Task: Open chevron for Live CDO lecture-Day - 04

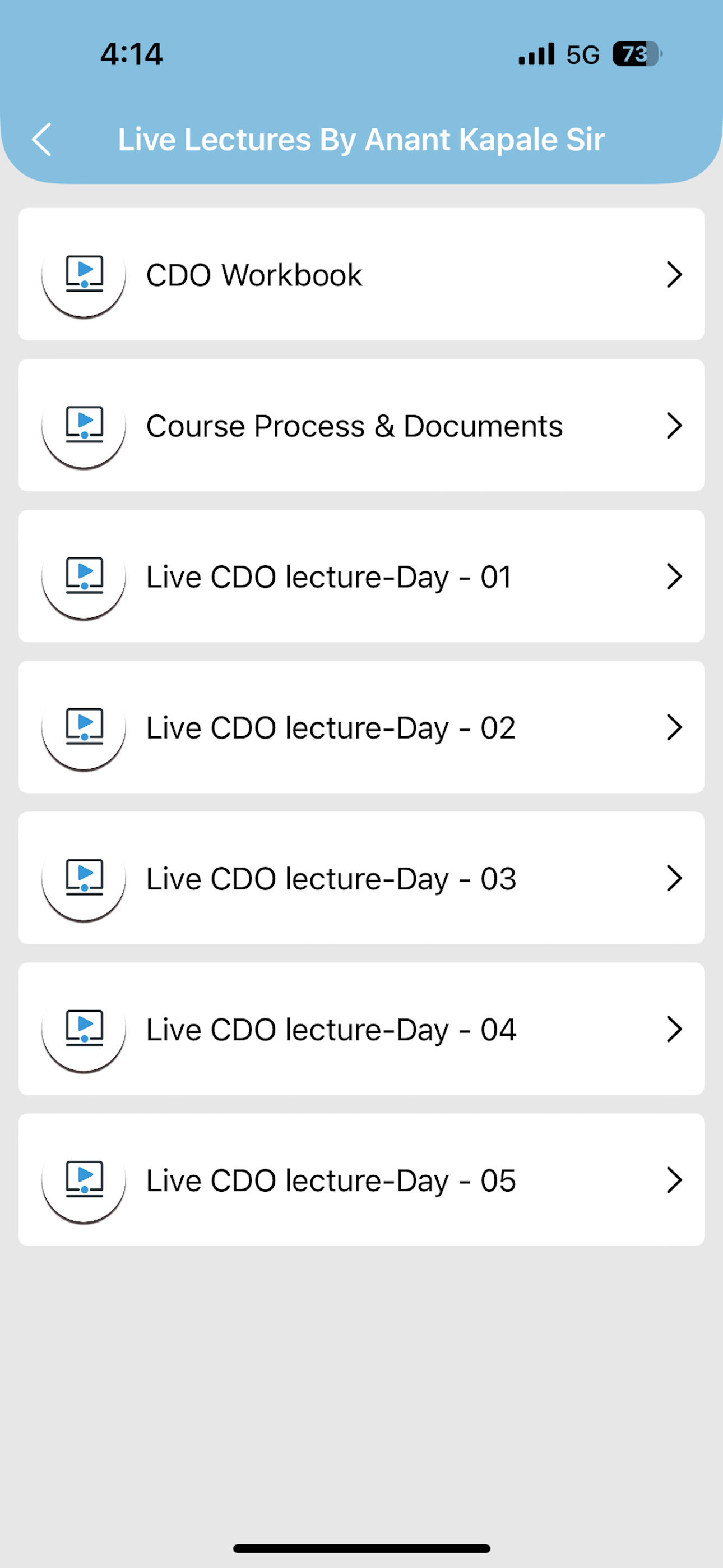Action: point(674,1029)
